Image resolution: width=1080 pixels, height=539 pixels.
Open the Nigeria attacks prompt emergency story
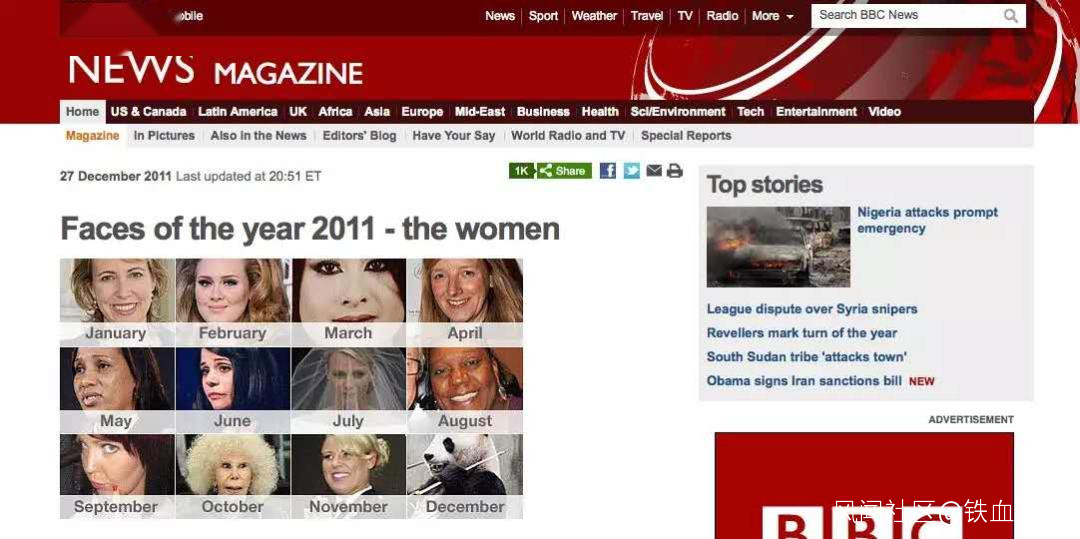pyautogui.click(x=927, y=220)
